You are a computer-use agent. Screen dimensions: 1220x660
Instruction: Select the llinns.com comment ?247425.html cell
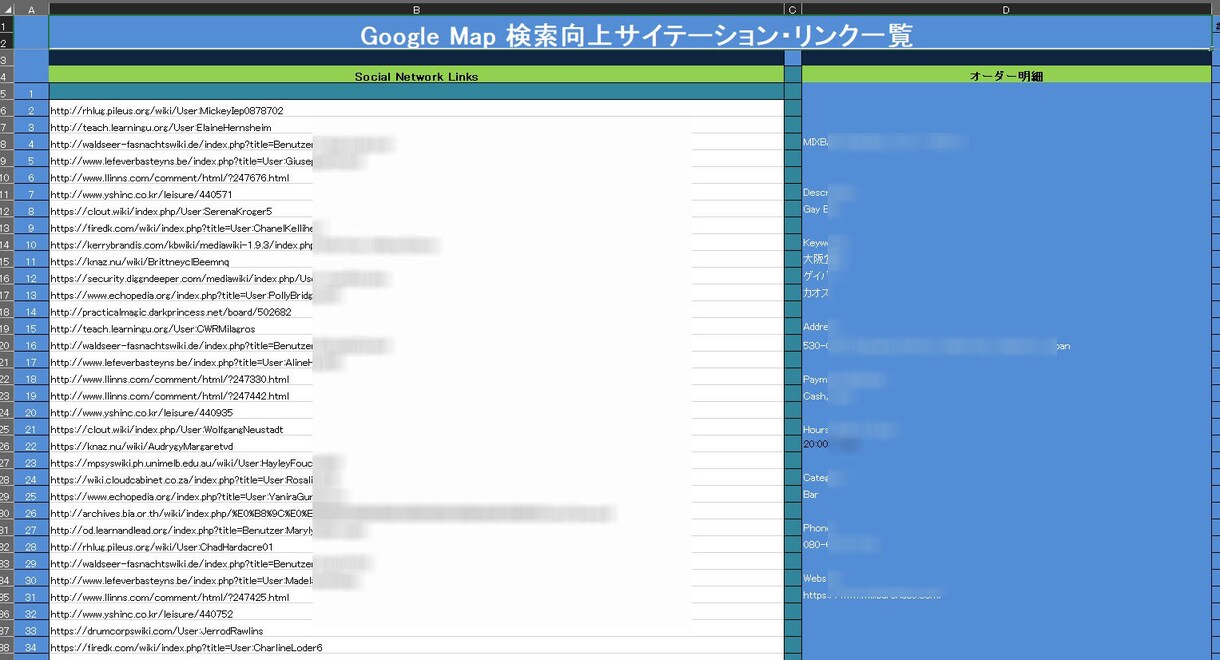coord(416,597)
